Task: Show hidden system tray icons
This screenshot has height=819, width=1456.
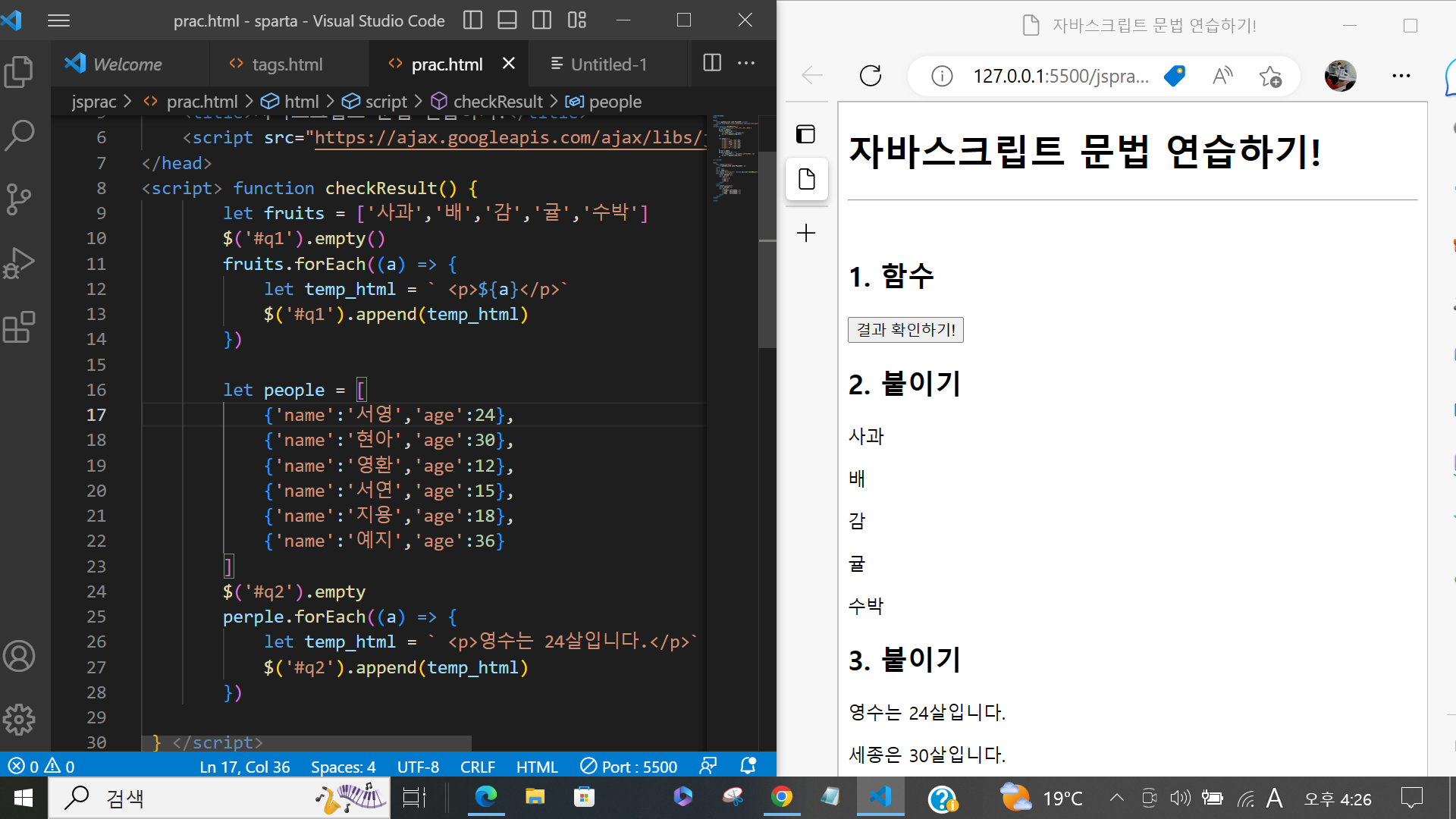Action: 1117,798
